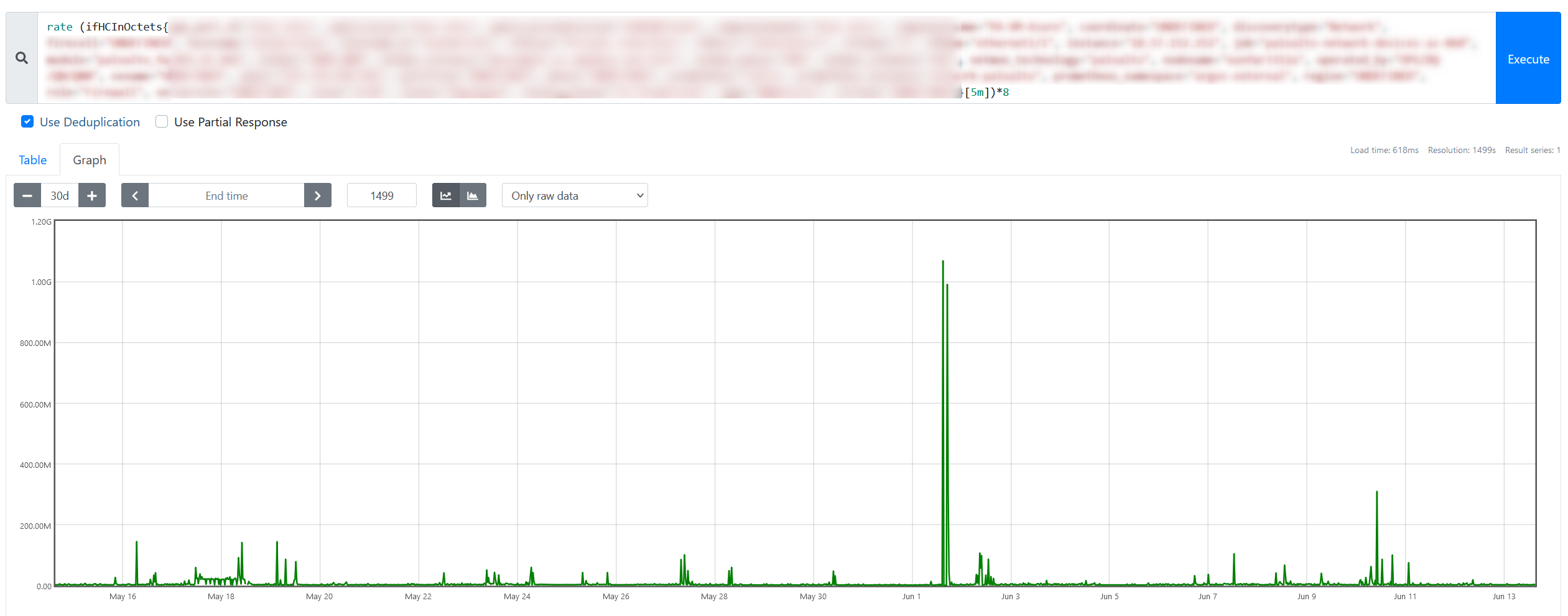Click the May 16 x-axis label
Viewport: 1568px width, 616px height.
(x=123, y=596)
